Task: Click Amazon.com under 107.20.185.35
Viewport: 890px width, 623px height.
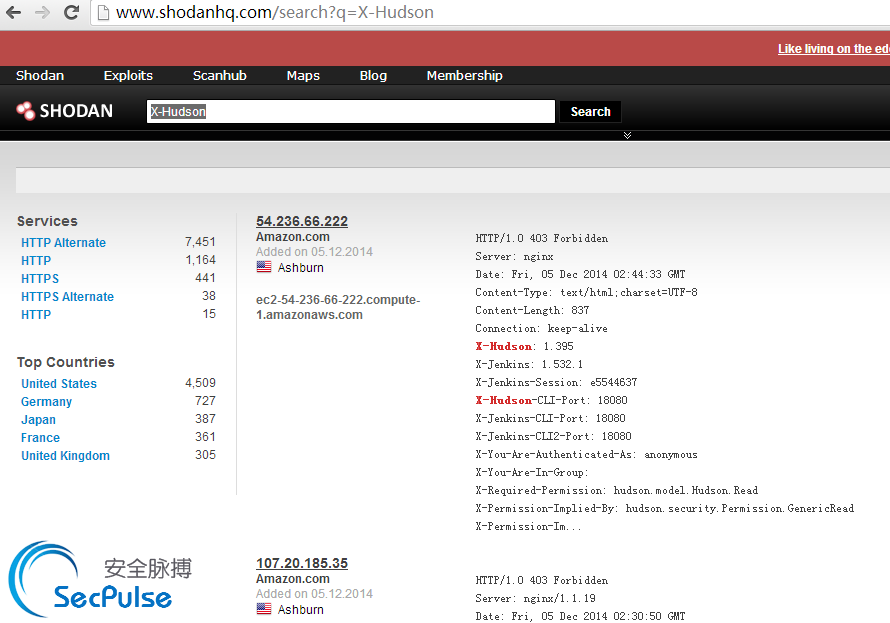Action: [x=293, y=579]
